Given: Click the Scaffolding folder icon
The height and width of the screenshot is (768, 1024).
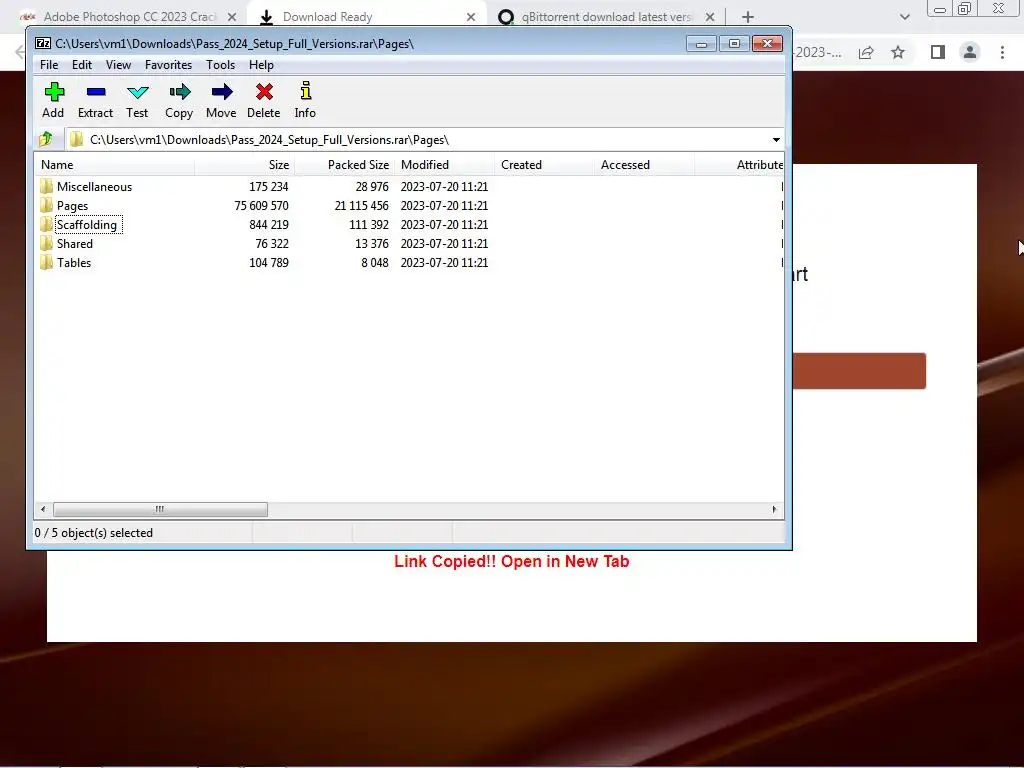Looking at the screenshot, I should [x=46, y=224].
